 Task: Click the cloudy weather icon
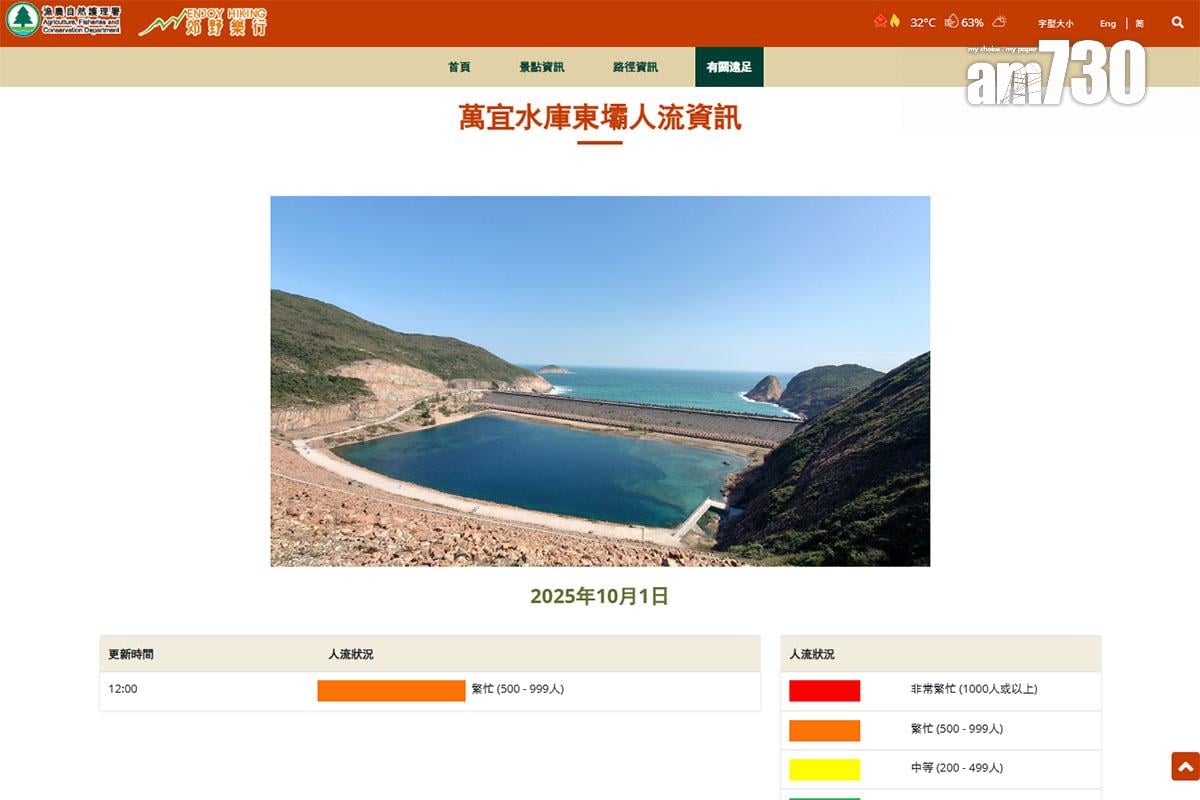999,21
